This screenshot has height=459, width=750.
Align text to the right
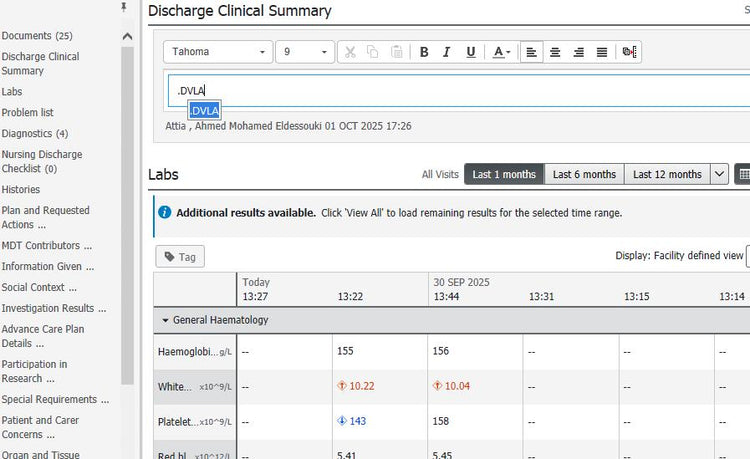pos(579,52)
